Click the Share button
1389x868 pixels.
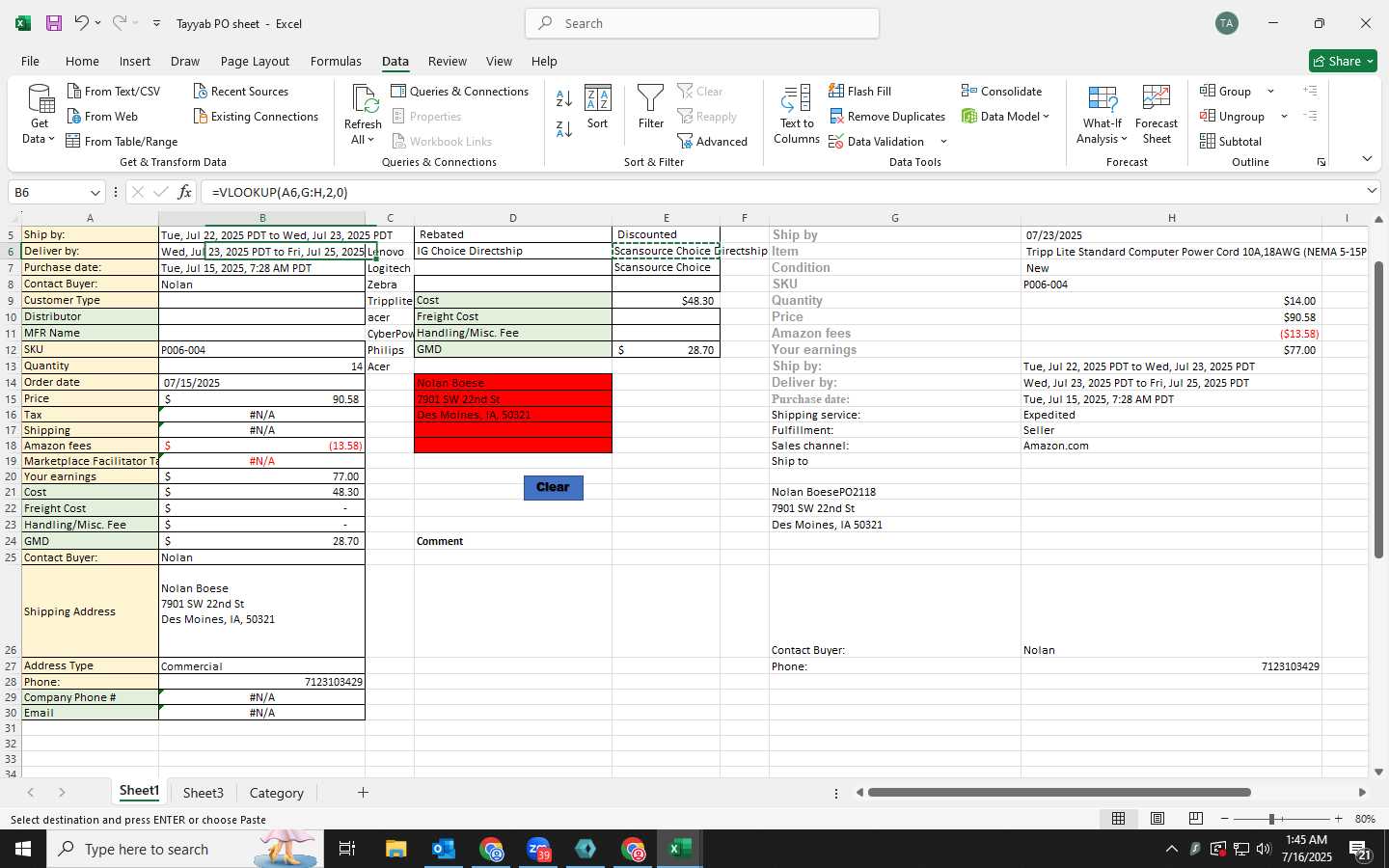[x=1343, y=61]
